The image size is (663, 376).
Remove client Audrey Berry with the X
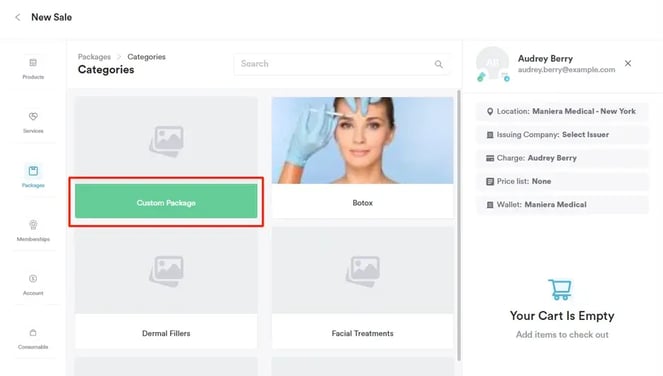point(628,63)
